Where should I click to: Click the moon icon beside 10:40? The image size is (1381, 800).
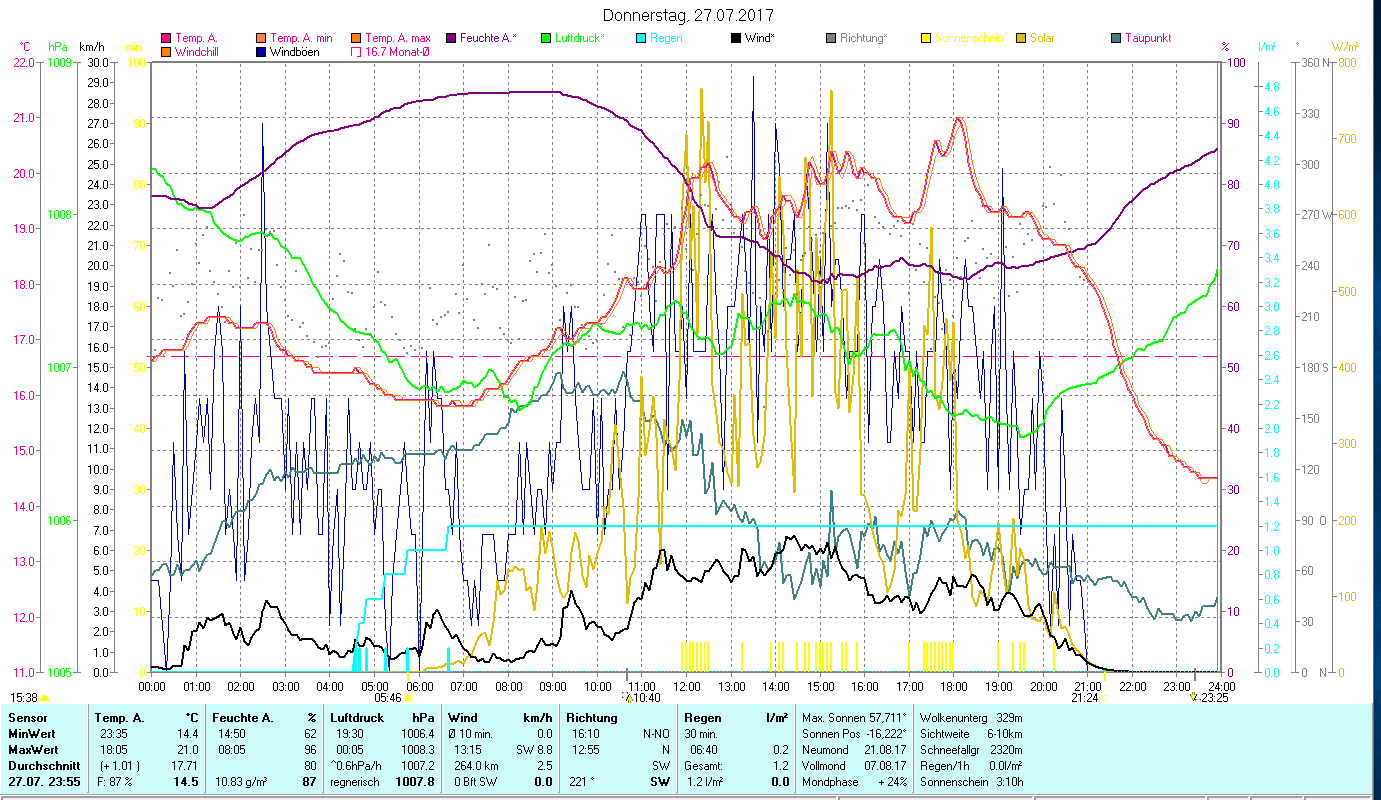[626, 698]
